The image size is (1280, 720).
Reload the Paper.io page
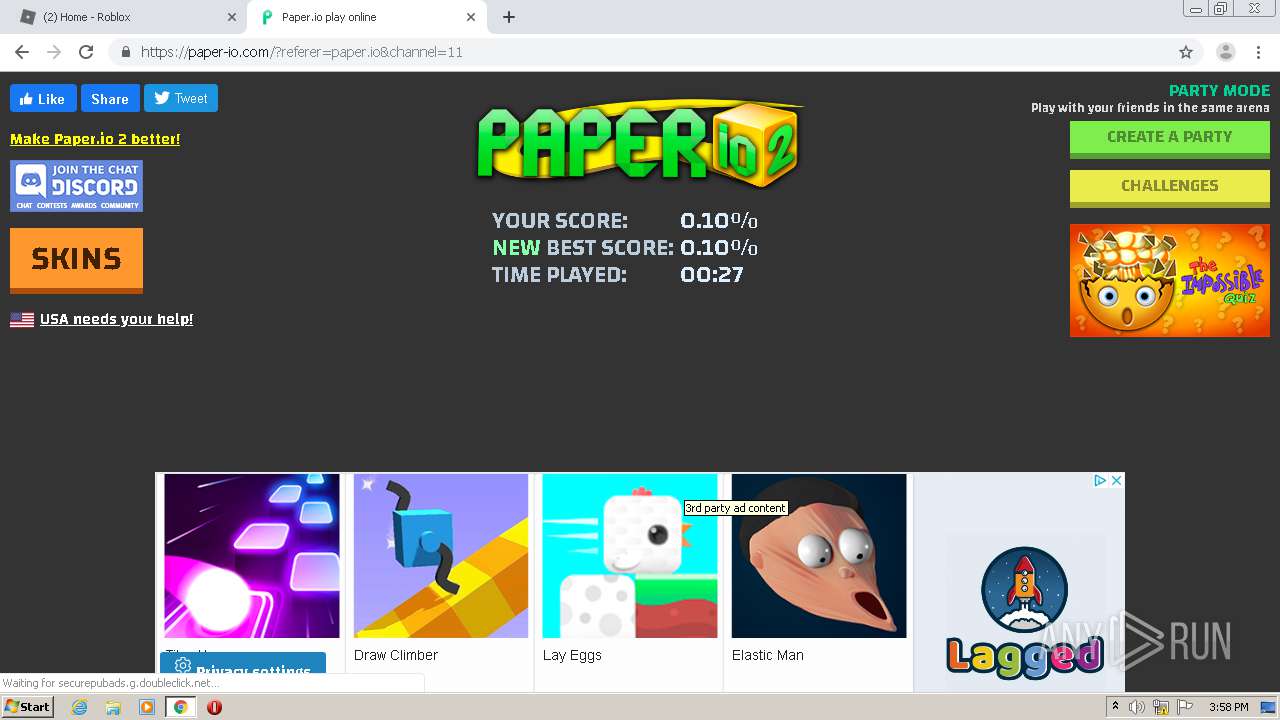[x=86, y=52]
